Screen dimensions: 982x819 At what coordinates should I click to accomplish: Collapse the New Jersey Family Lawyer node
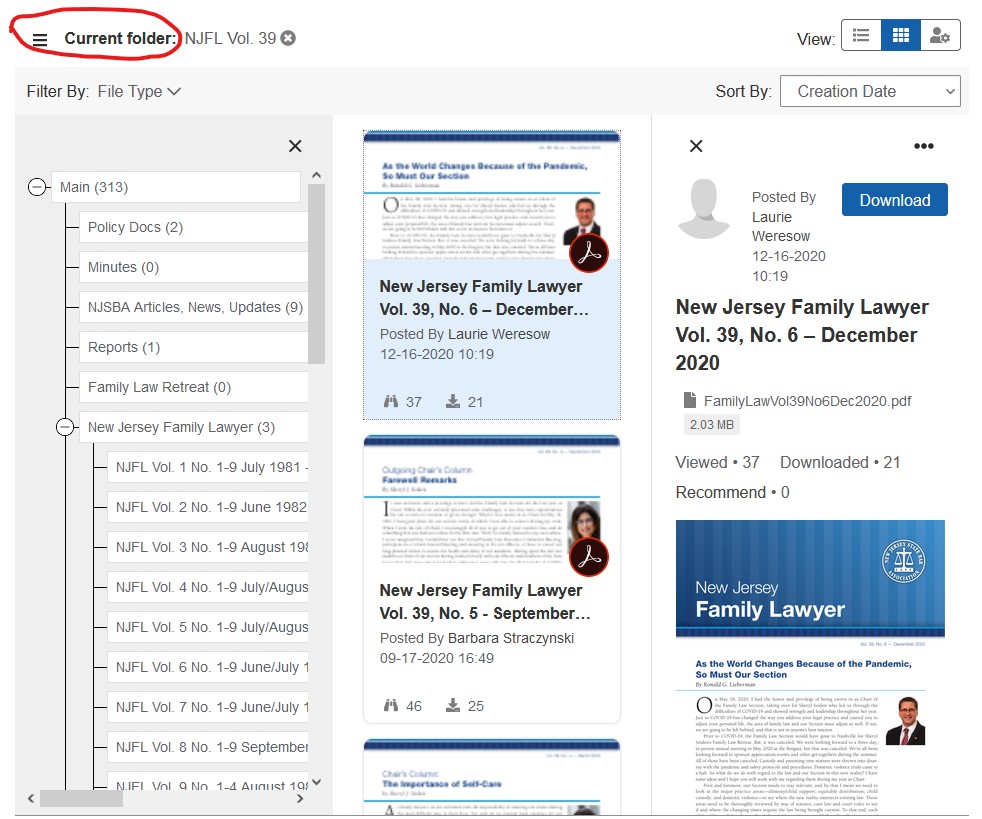click(x=65, y=427)
